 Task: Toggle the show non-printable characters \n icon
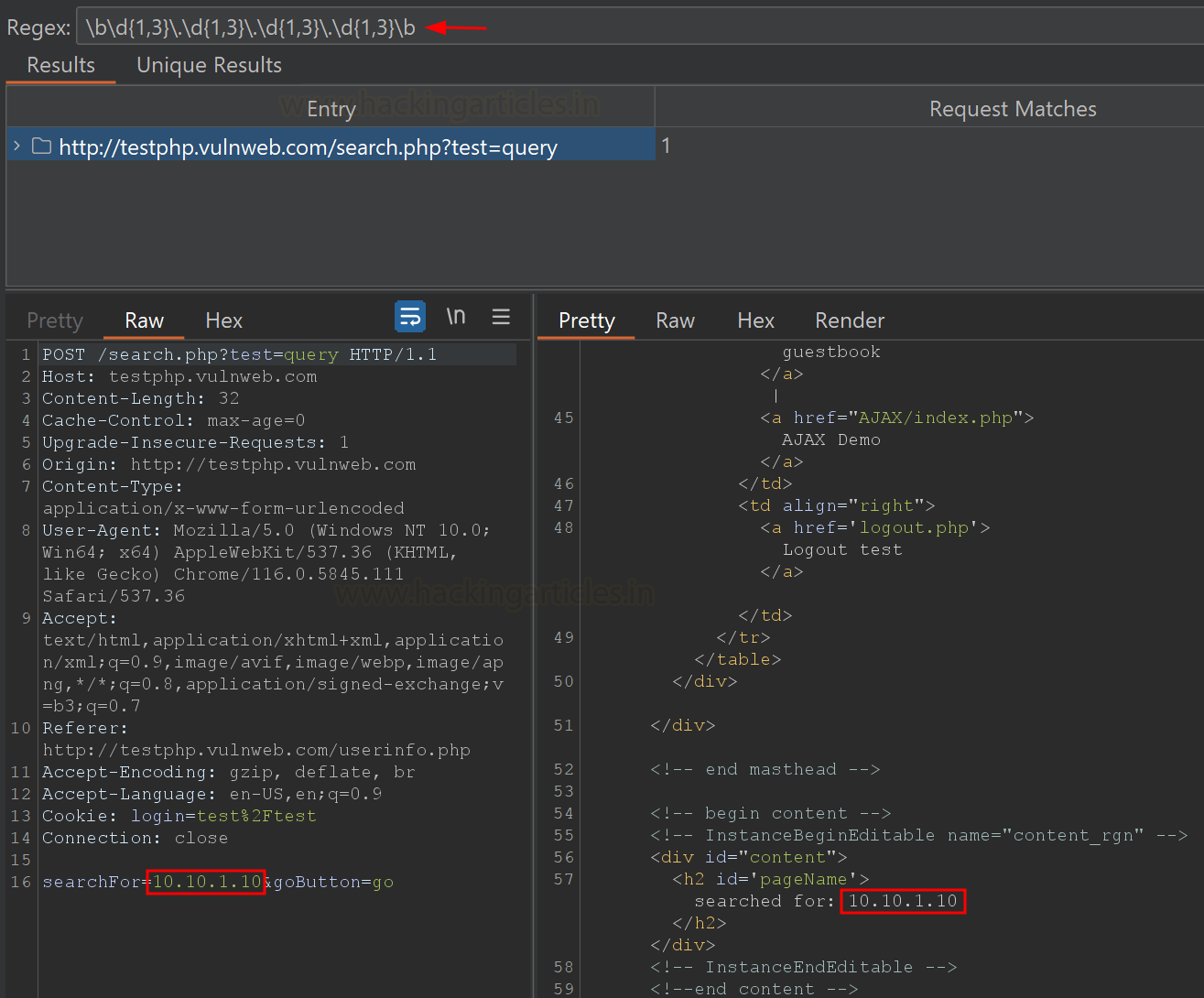tap(456, 317)
